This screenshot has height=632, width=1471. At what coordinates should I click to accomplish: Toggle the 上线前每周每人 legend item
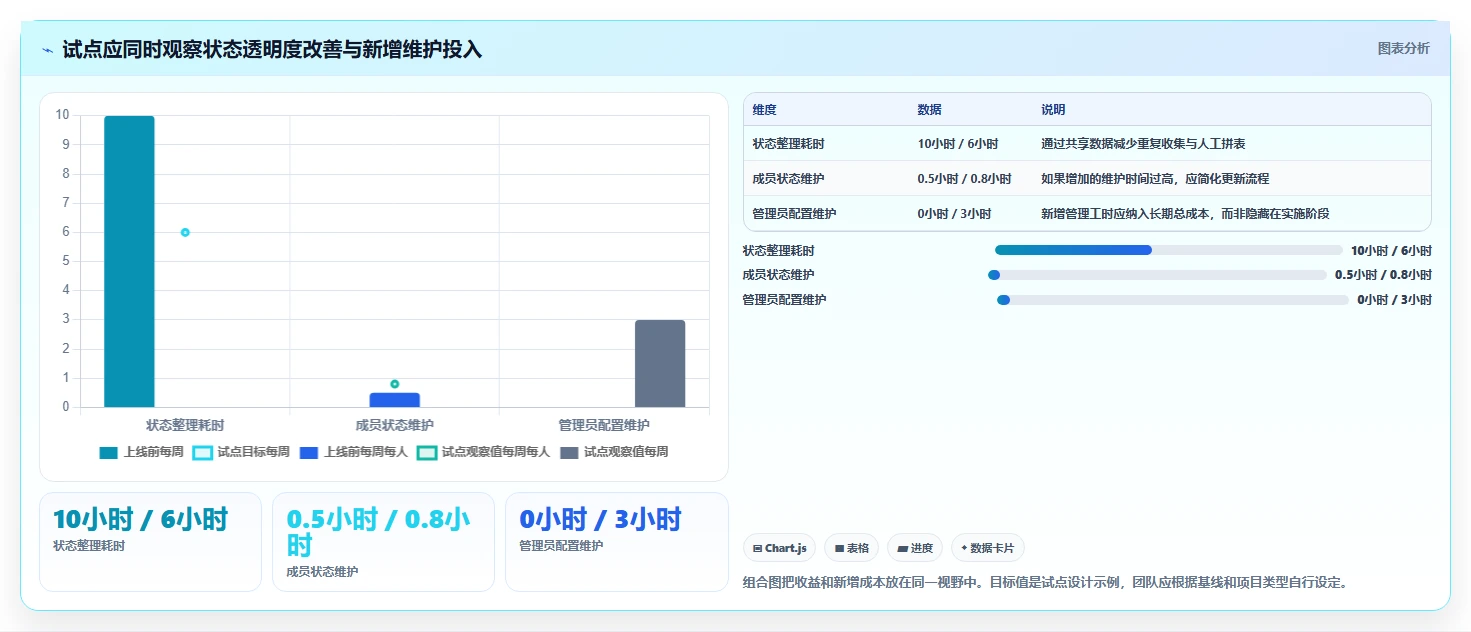click(x=353, y=452)
